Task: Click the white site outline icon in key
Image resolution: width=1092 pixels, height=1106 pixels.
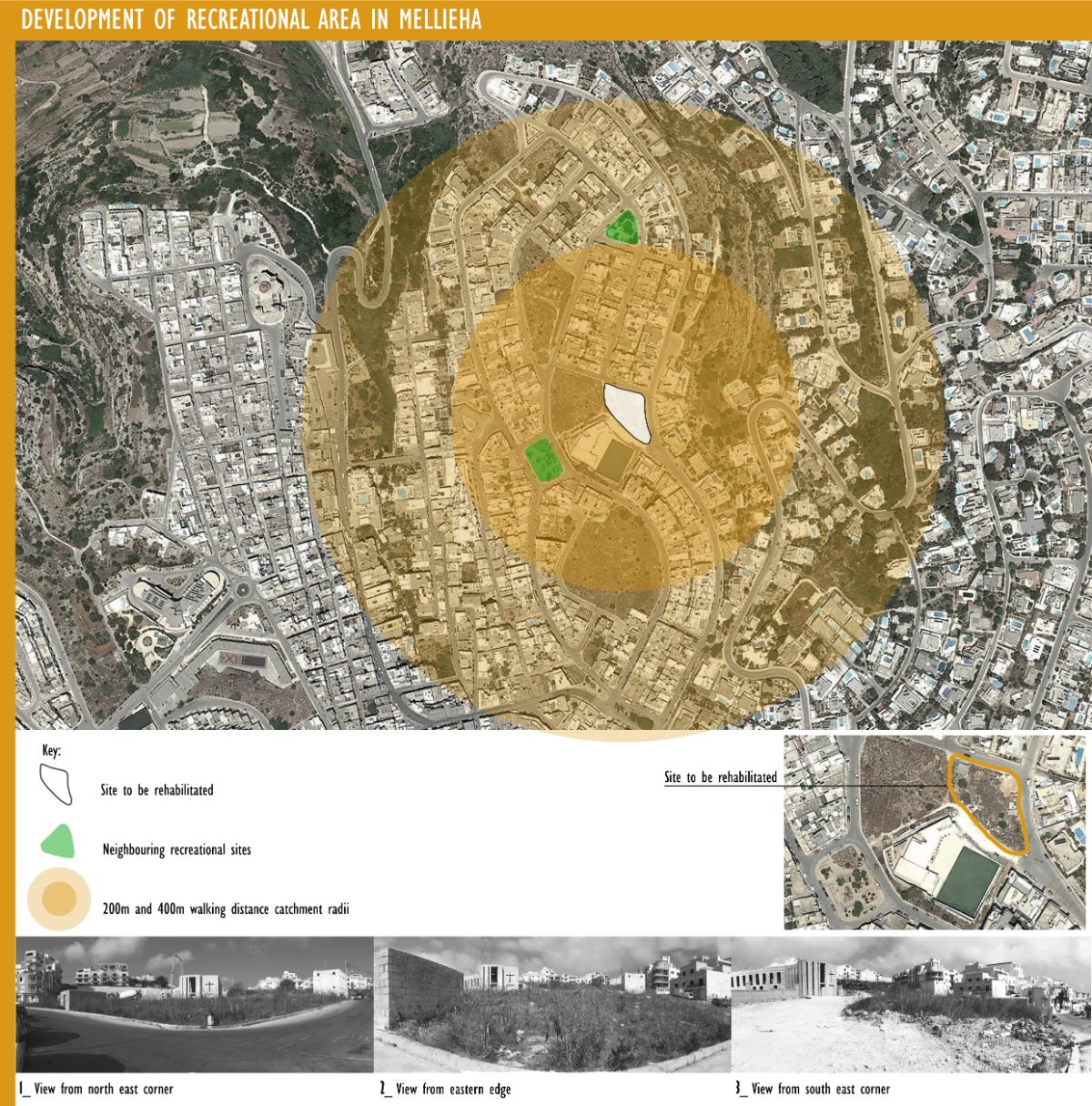Action: tap(56, 784)
